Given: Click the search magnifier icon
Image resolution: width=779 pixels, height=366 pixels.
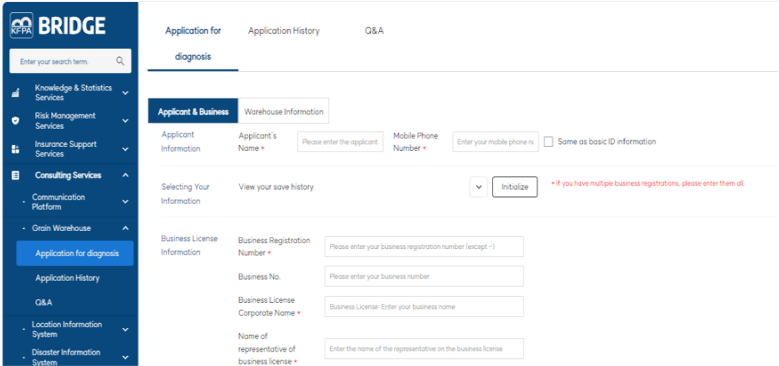Looking at the screenshot, I should (x=120, y=61).
